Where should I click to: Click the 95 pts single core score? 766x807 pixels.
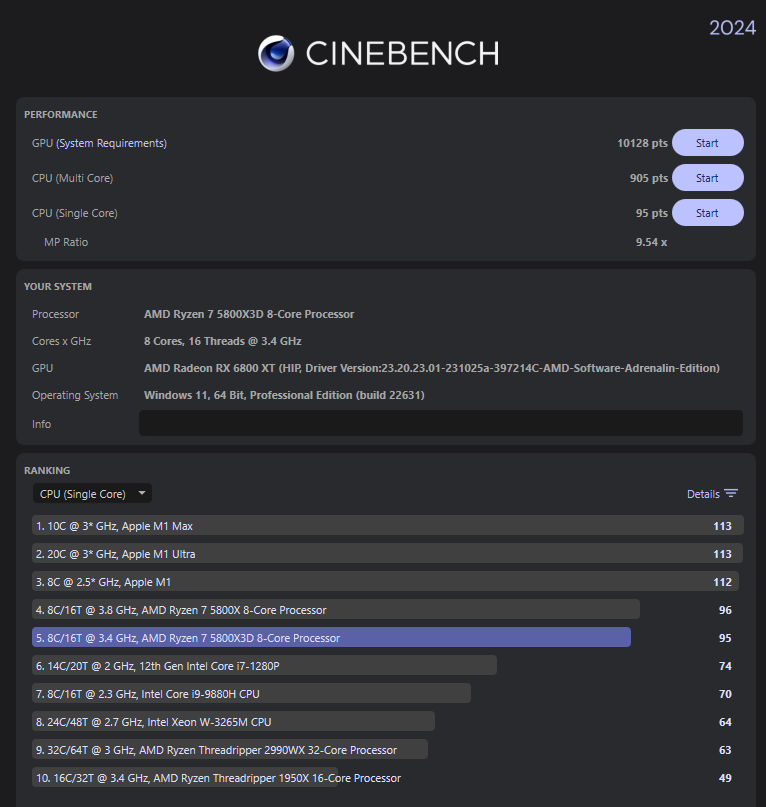(651, 213)
